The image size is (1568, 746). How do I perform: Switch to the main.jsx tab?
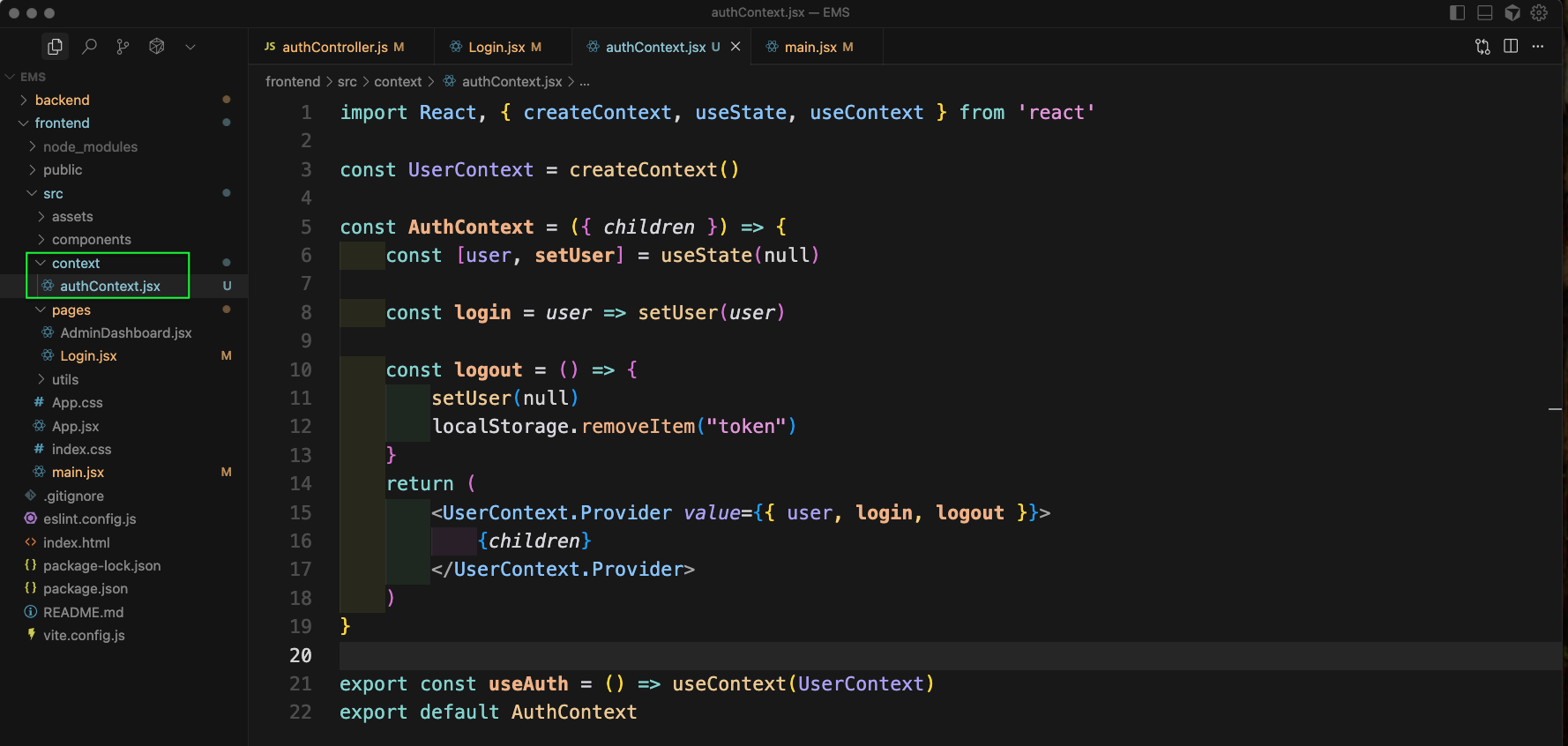[817, 47]
